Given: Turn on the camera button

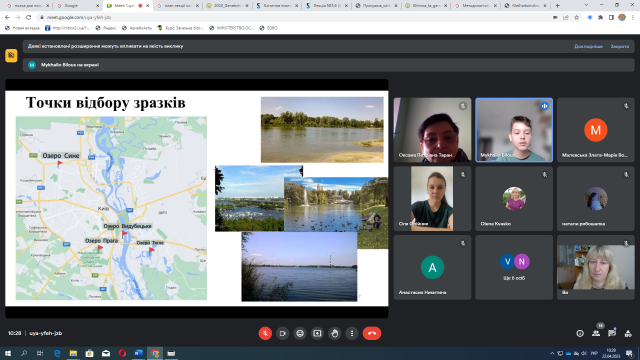Looking at the screenshot, I should tap(282, 333).
